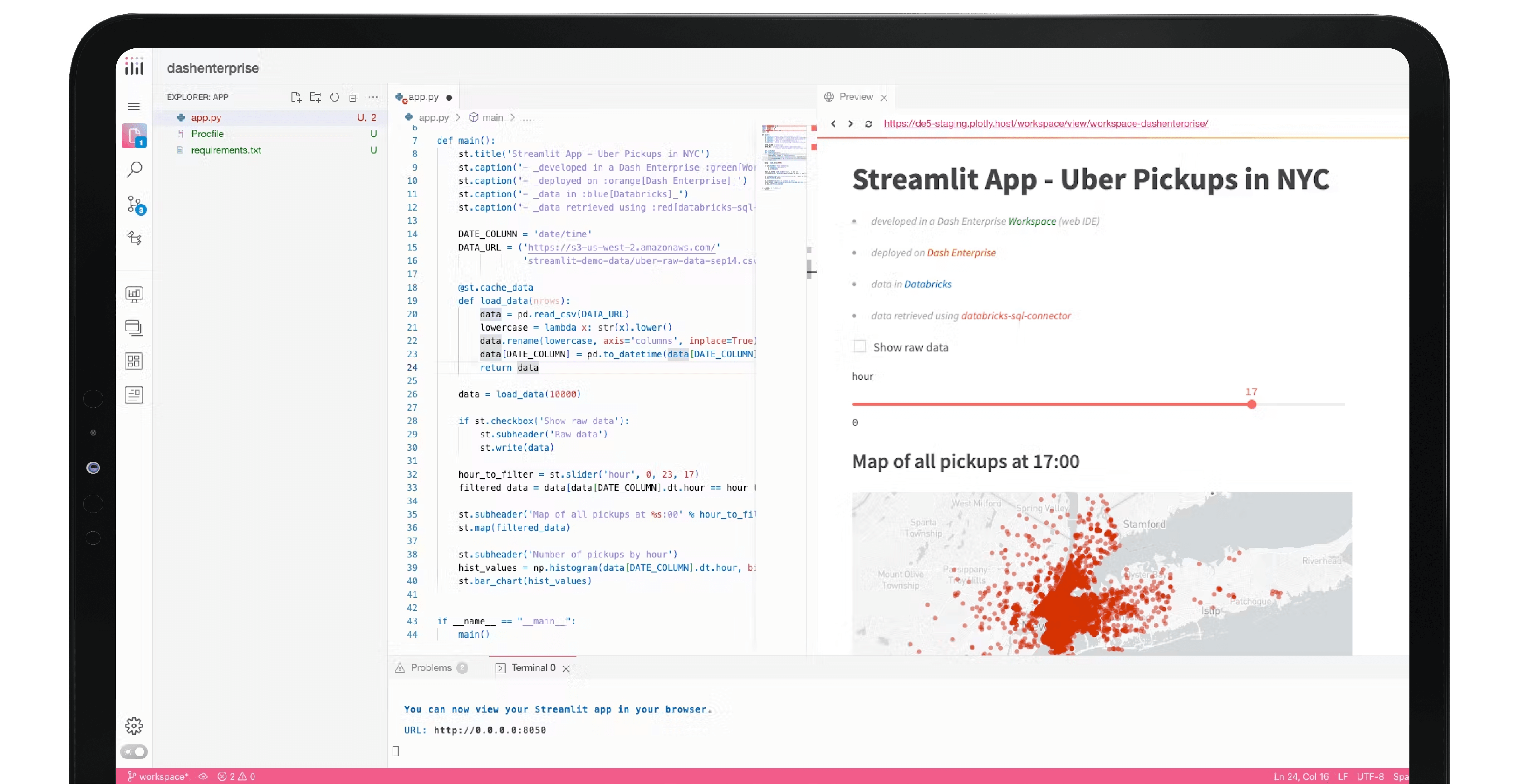Open errors and warnings count in status bar

coord(237,776)
